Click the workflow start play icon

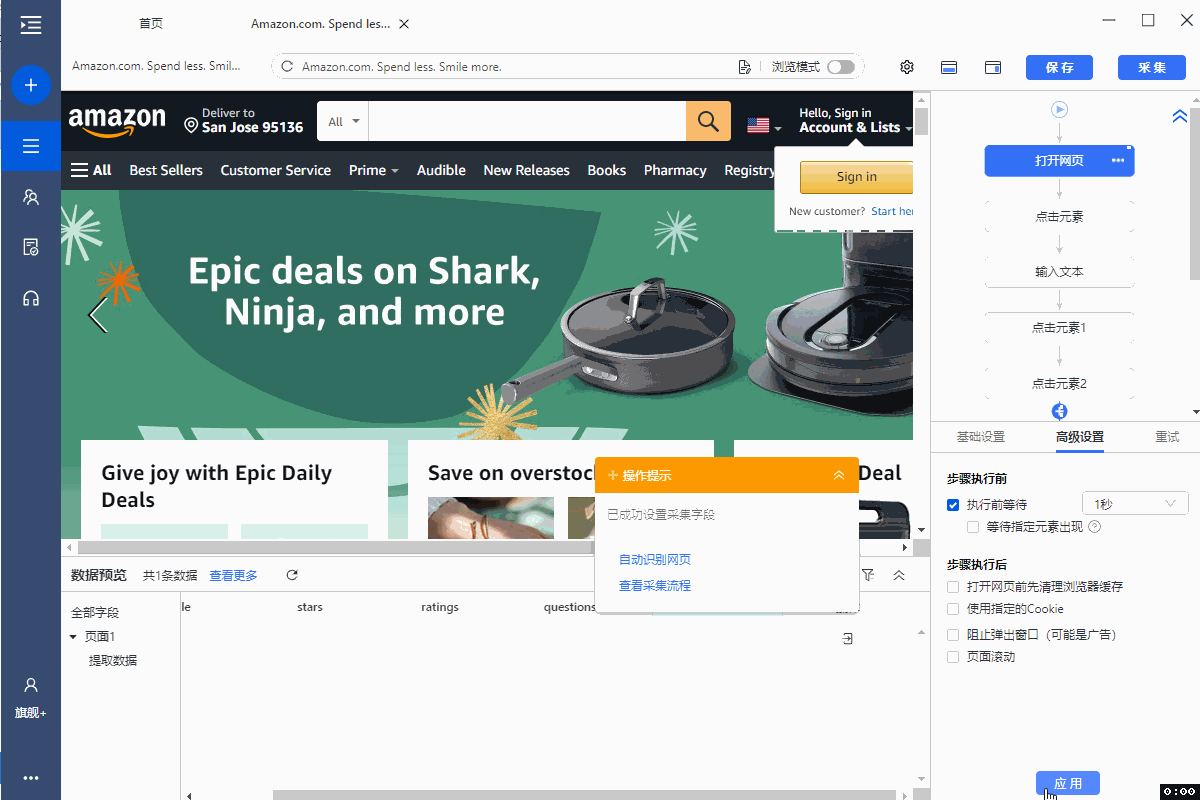point(1060,109)
